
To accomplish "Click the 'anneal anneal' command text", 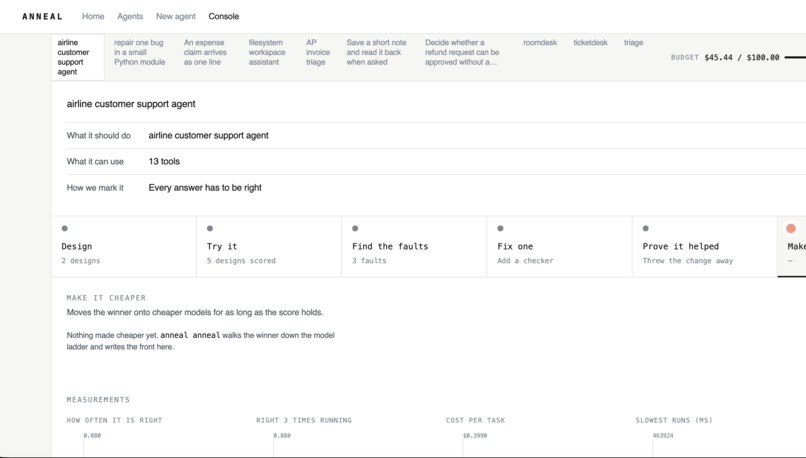I will pyautogui.click(x=190, y=335).
